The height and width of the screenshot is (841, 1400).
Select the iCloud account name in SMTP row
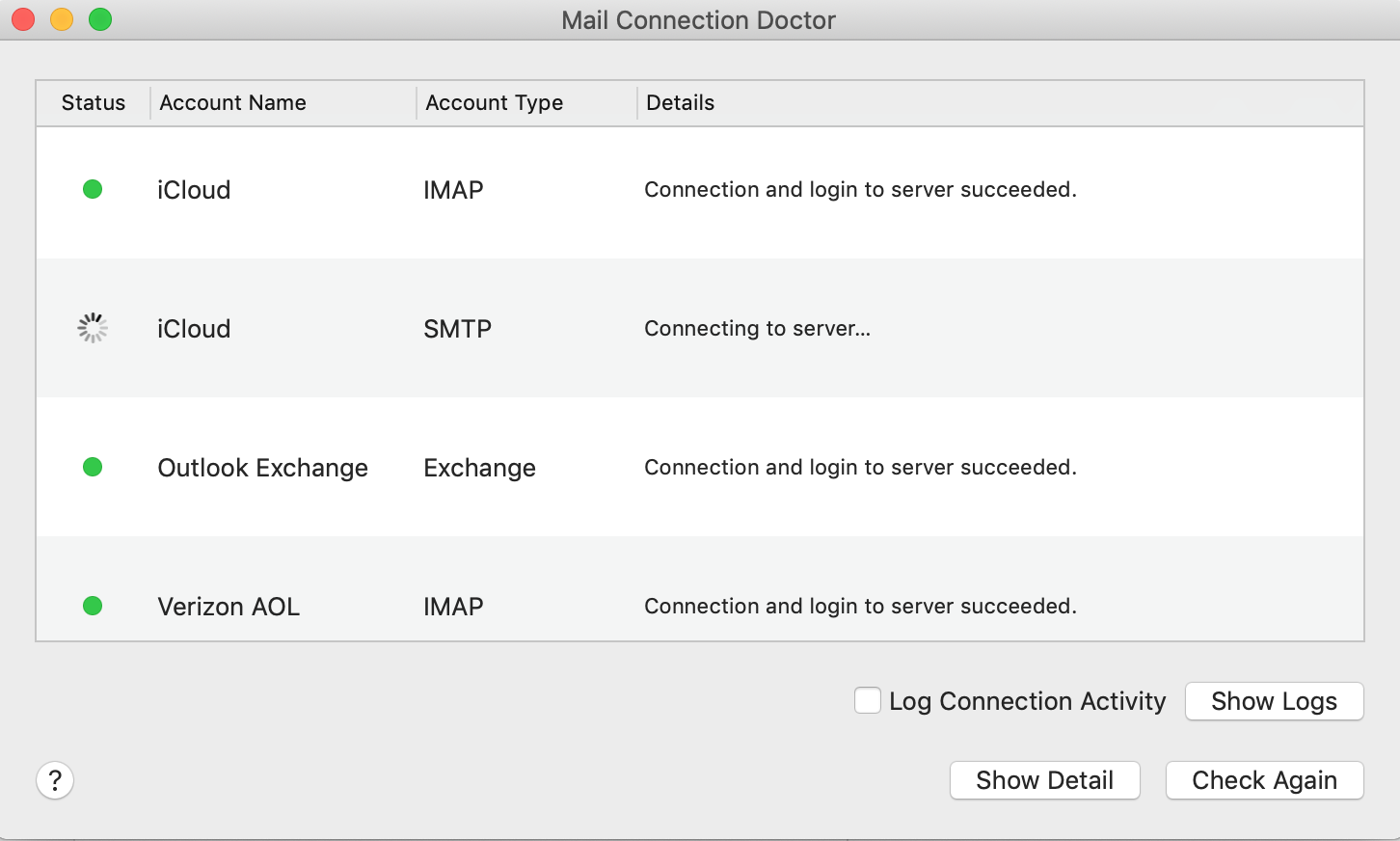(194, 329)
